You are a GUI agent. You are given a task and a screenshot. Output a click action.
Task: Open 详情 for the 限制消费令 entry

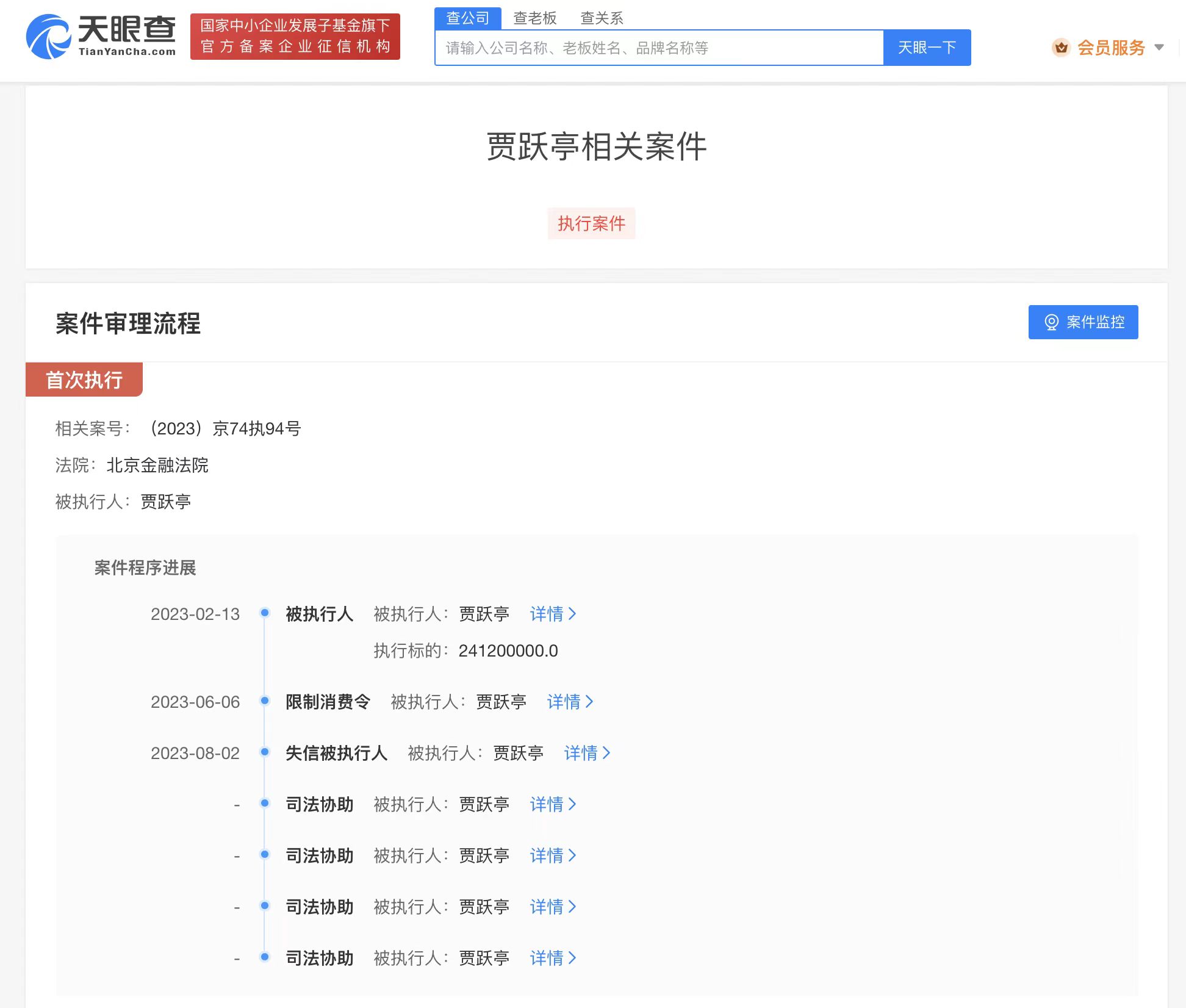(x=570, y=702)
